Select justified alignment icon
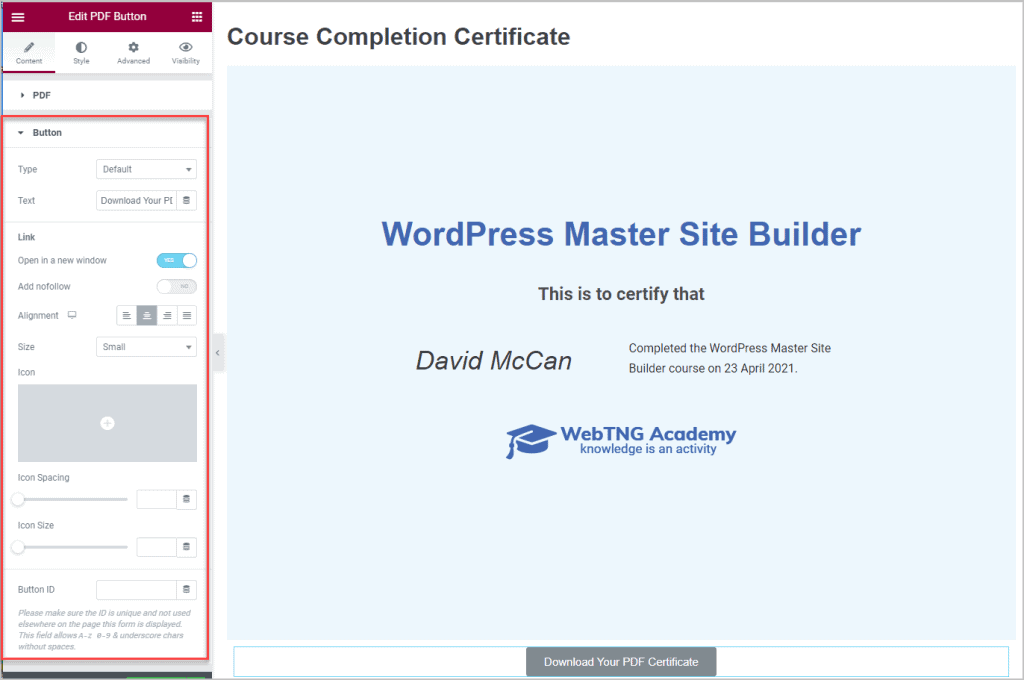The height and width of the screenshot is (680, 1024). (187, 316)
